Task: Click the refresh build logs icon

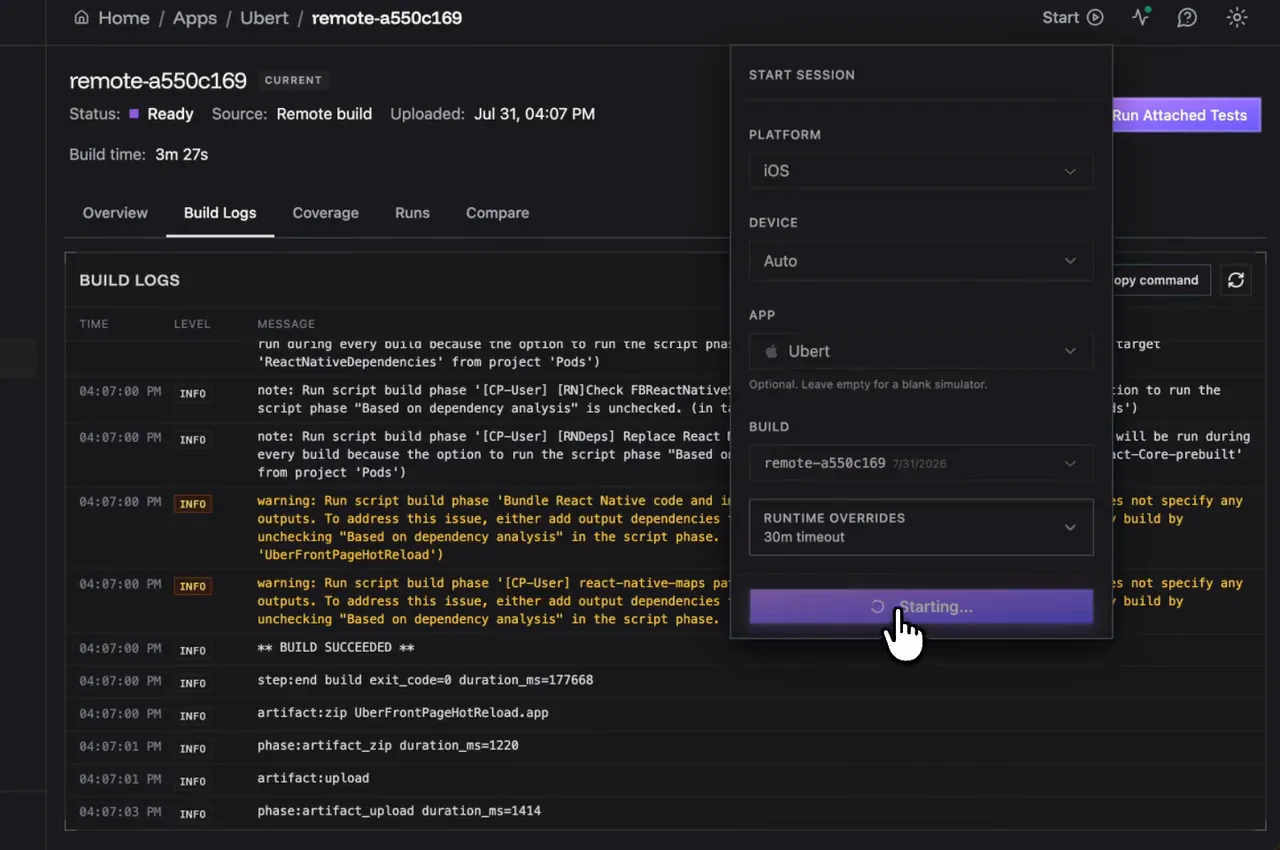Action: click(1236, 280)
